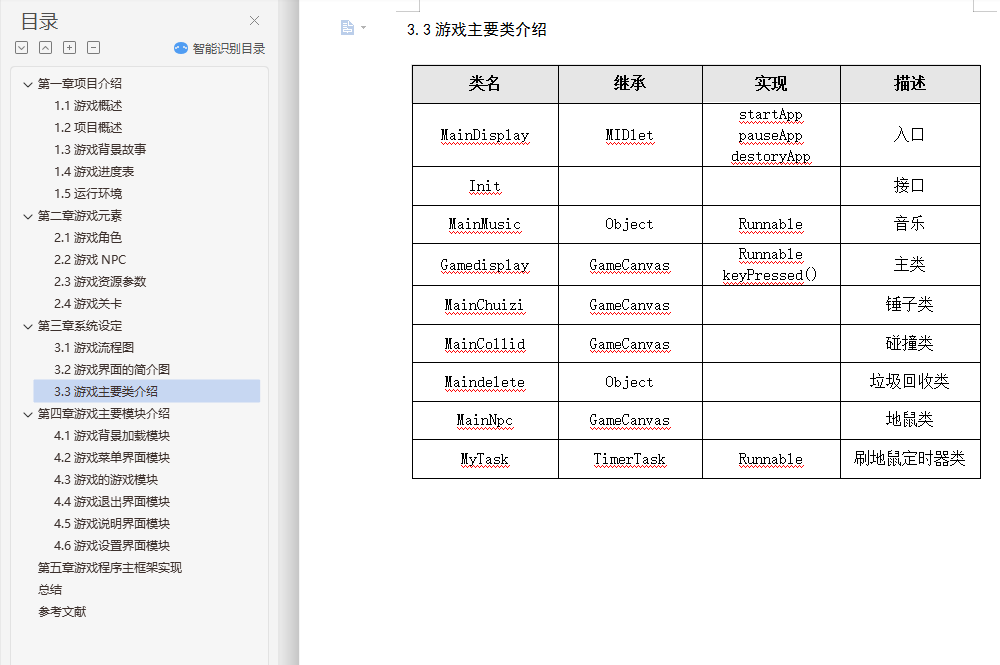Click the startApp text in the table
Screen dimensions: 1000x665
click(x=771, y=115)
